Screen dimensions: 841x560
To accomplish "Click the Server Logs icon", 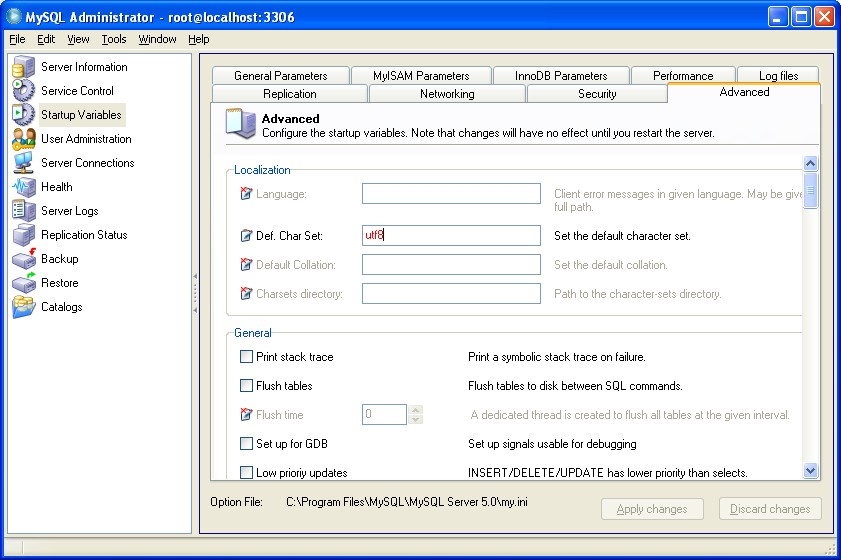I will point(24,211).
